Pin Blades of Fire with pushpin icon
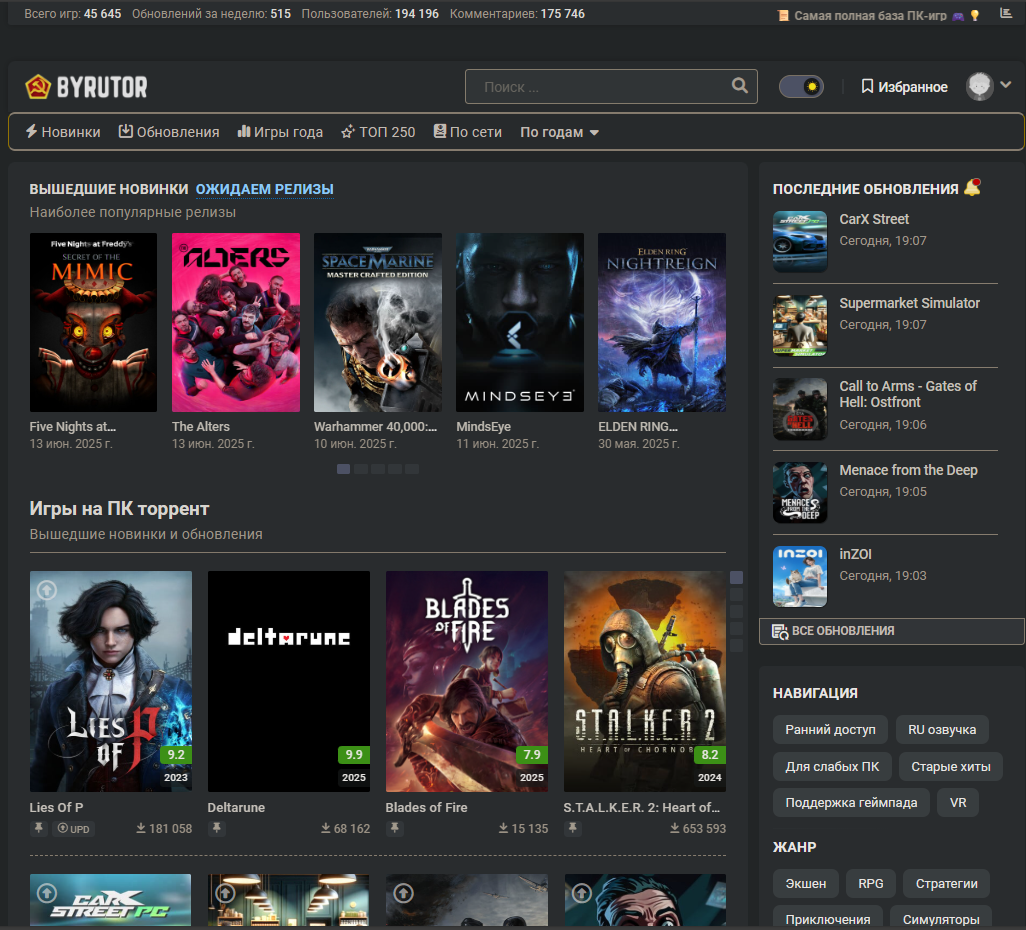This screenshot has width=1026, height=930. pos(395,828)
